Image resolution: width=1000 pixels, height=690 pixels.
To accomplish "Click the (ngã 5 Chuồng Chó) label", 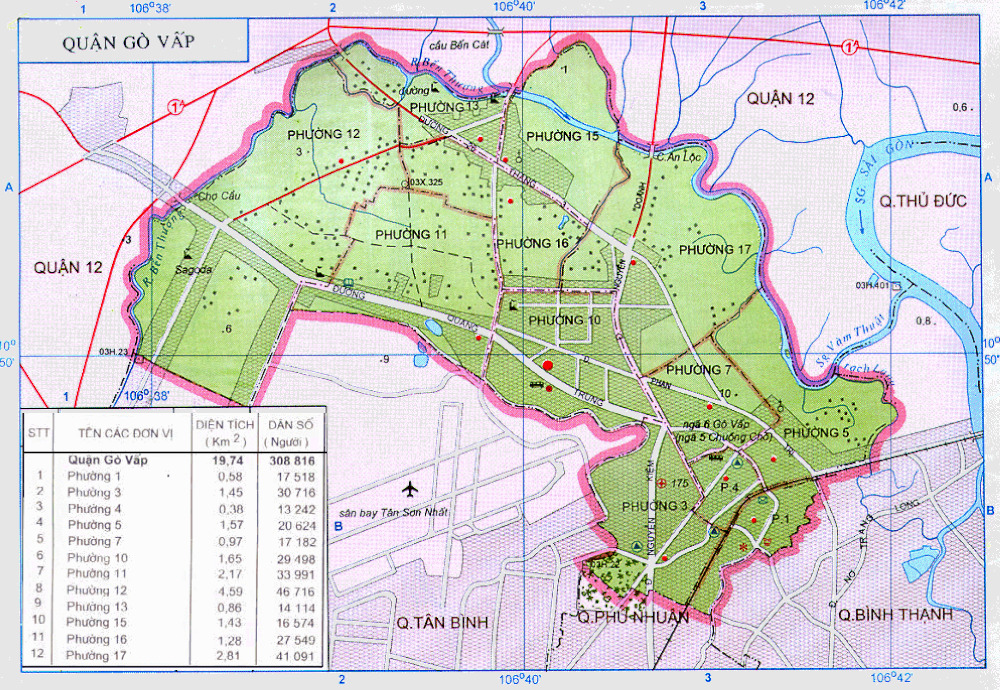I will 723,437.
